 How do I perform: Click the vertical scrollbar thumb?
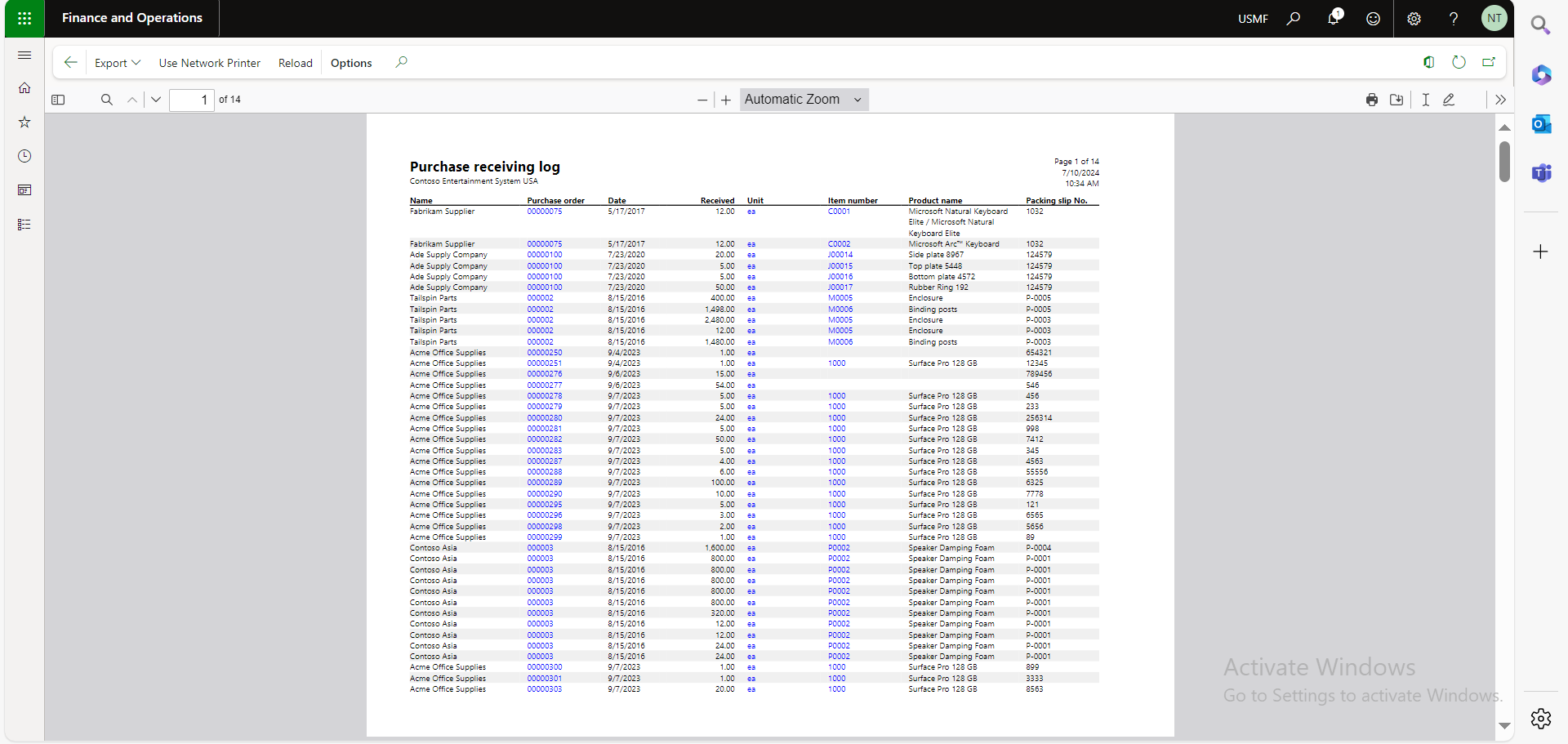point(1504,162)
